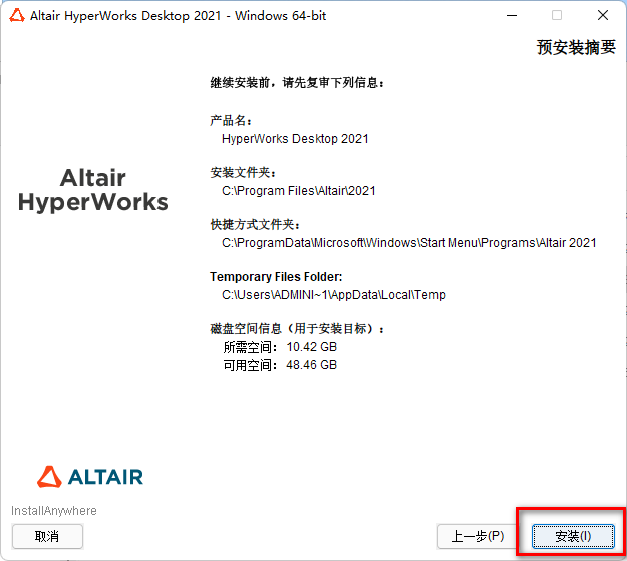The image size is (627, 561).
Task: Click the Temporary Files Folder label
Action: coord(276,277)
